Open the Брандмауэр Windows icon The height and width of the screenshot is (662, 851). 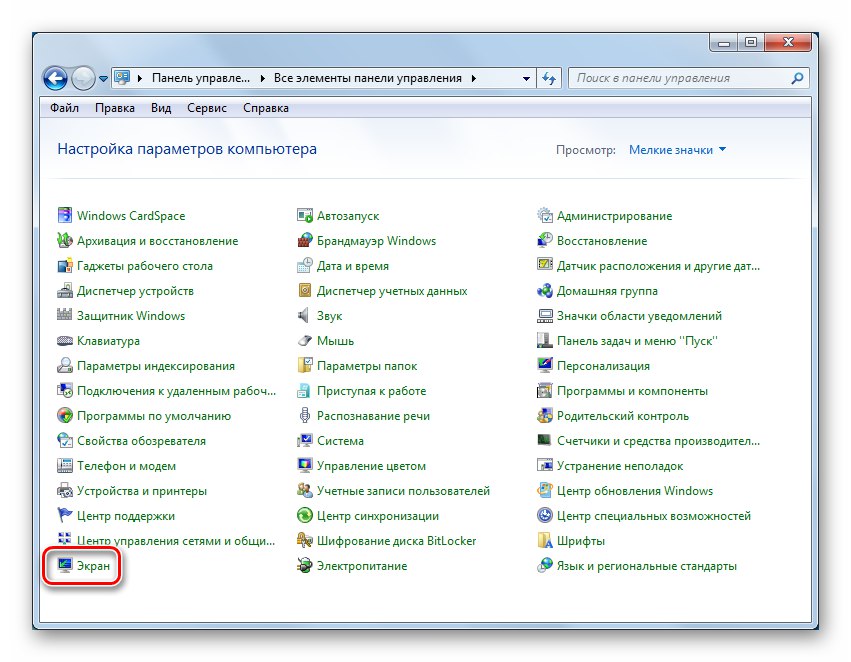tap(304, 240)
